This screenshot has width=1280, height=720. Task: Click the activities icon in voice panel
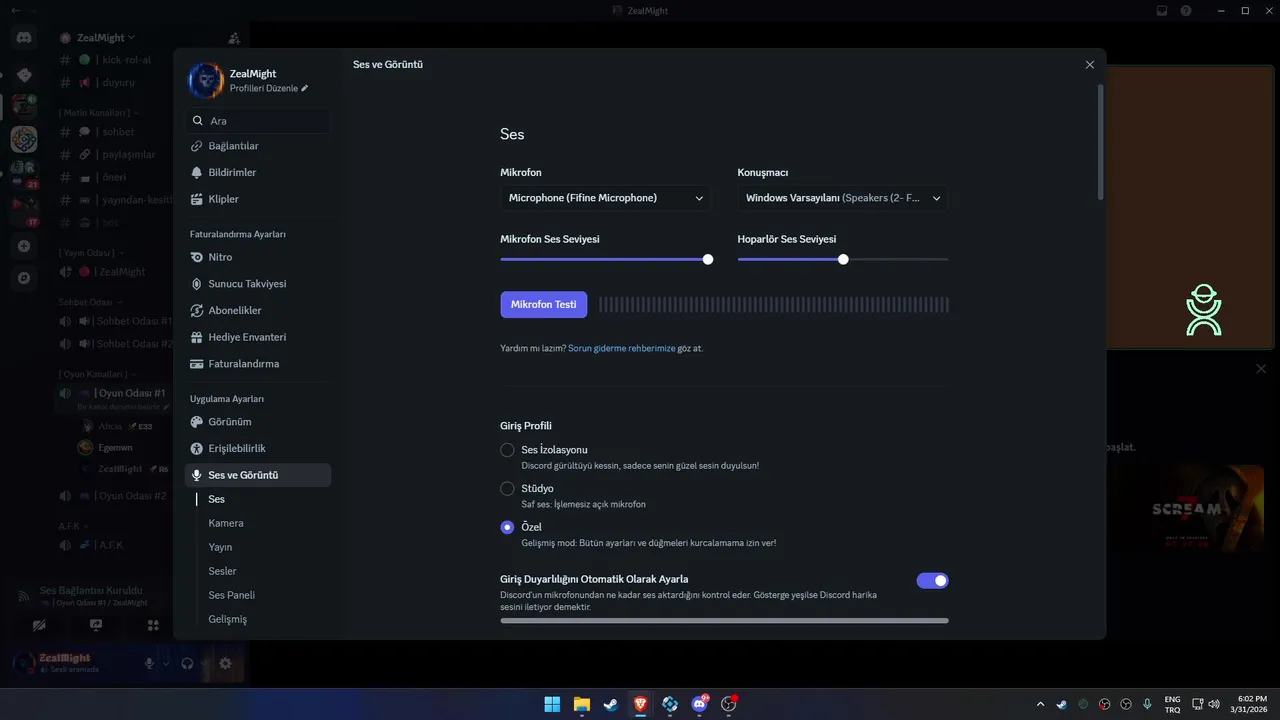click(153, 625)
